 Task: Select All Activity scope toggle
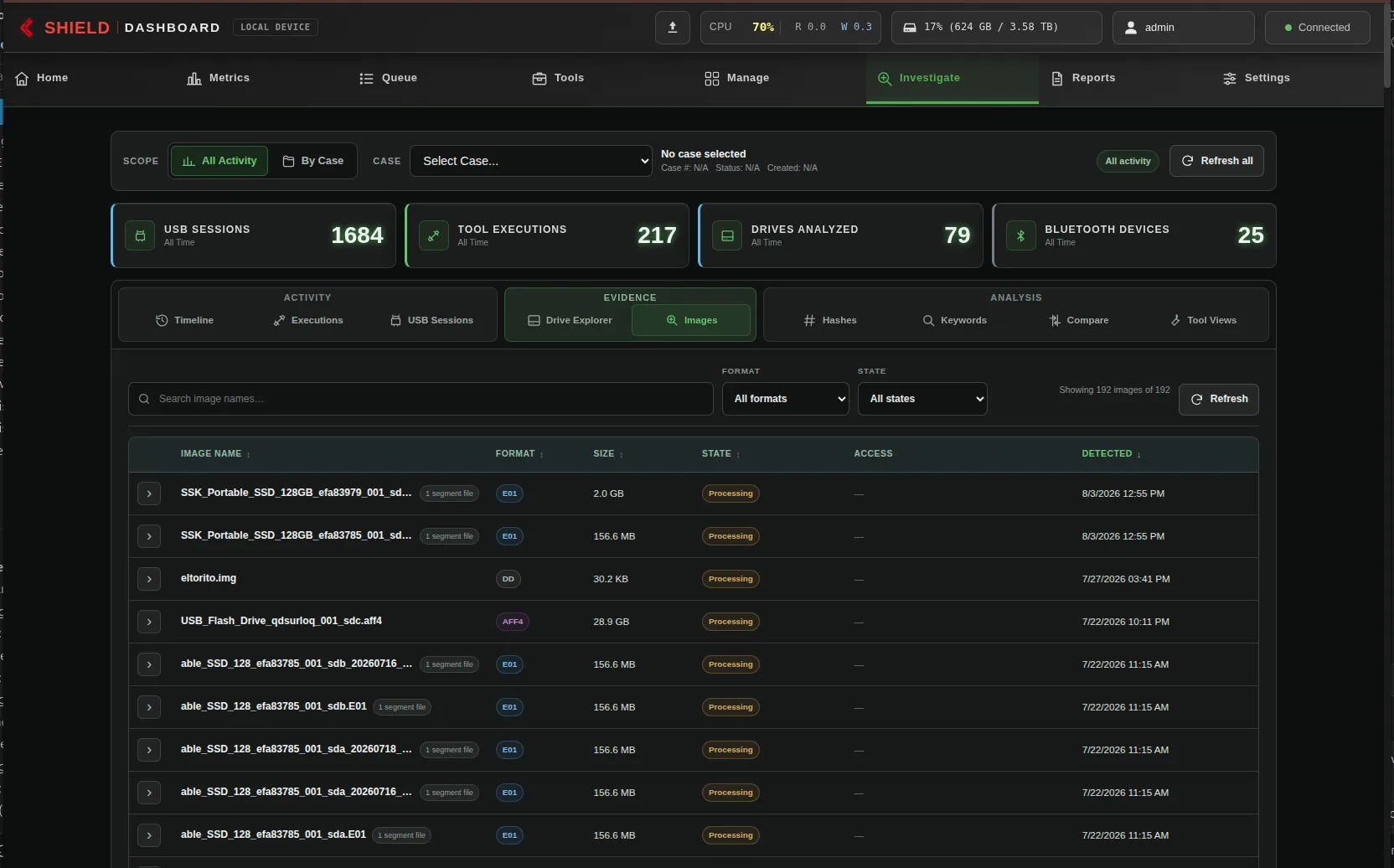click(x=219, y=161)
